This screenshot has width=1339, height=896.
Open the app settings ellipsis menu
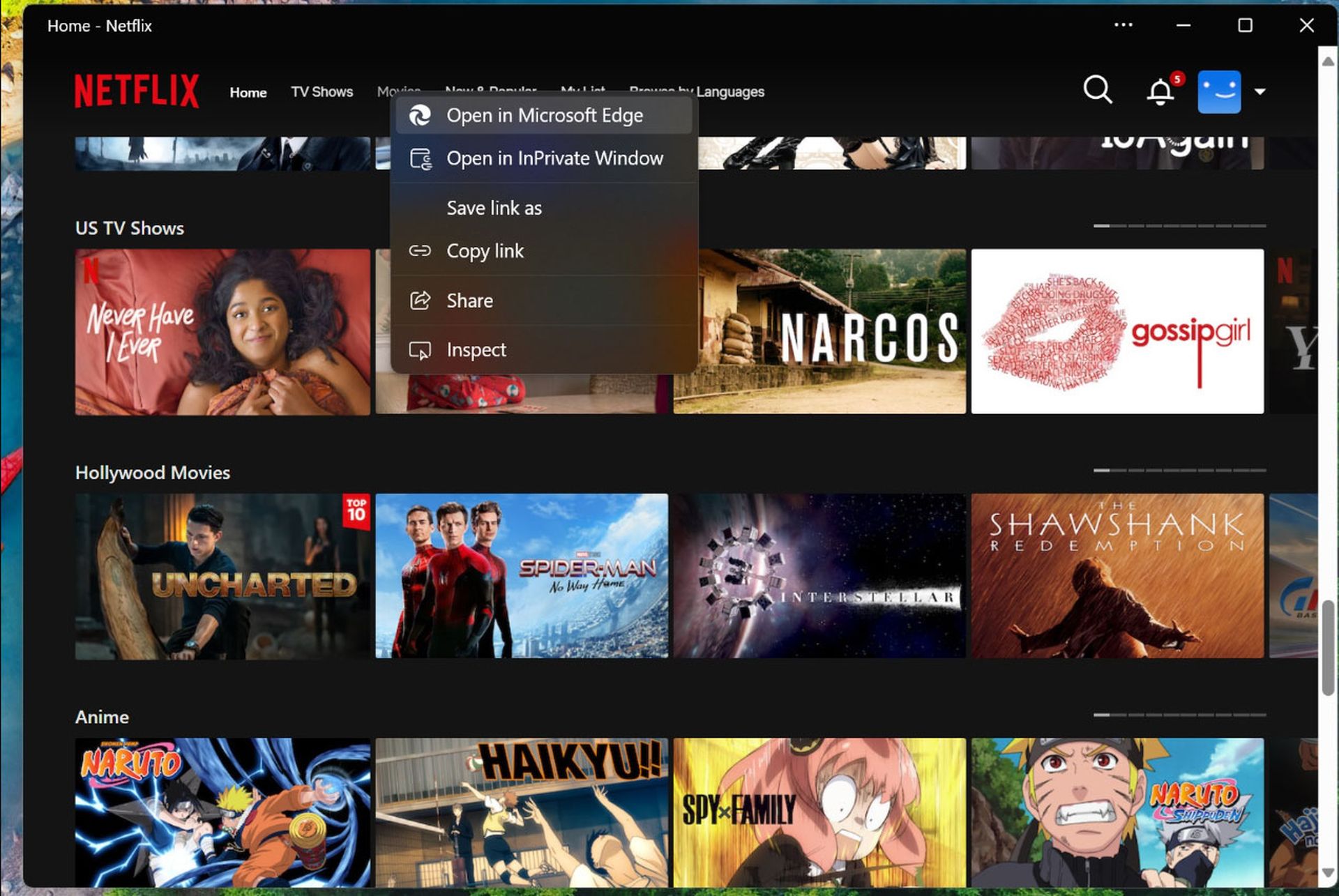click(x=1124, y=25)
